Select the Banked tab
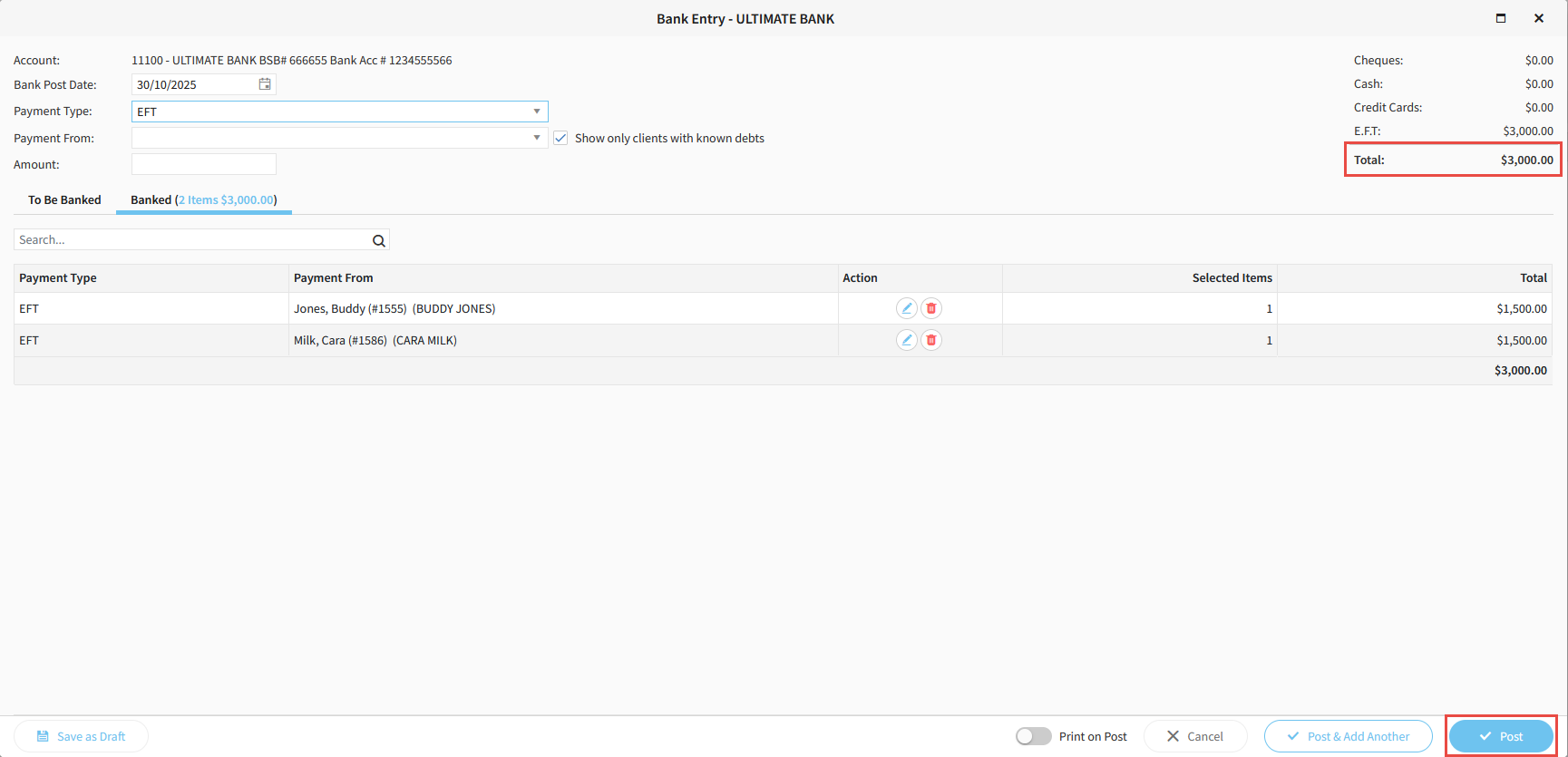This screenshot has height=757, width=1568. (203, 199)
